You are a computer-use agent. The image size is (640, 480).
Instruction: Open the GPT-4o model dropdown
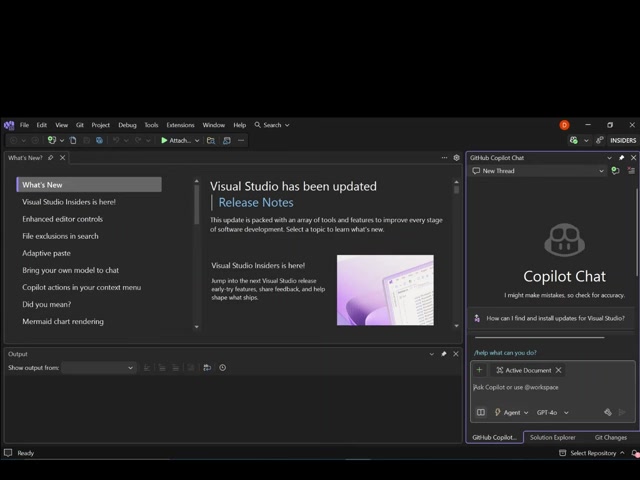553,413
